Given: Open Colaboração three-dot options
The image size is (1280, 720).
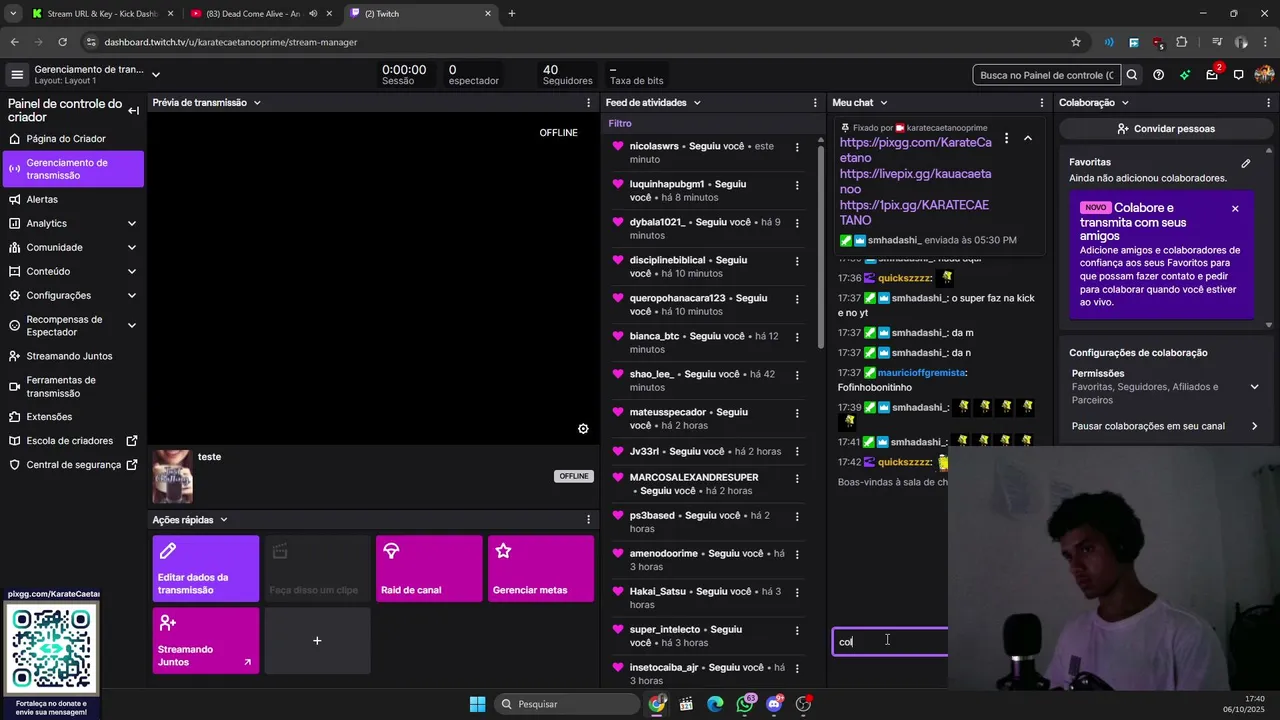Looking at the screenshot, I should point(1269,103).
